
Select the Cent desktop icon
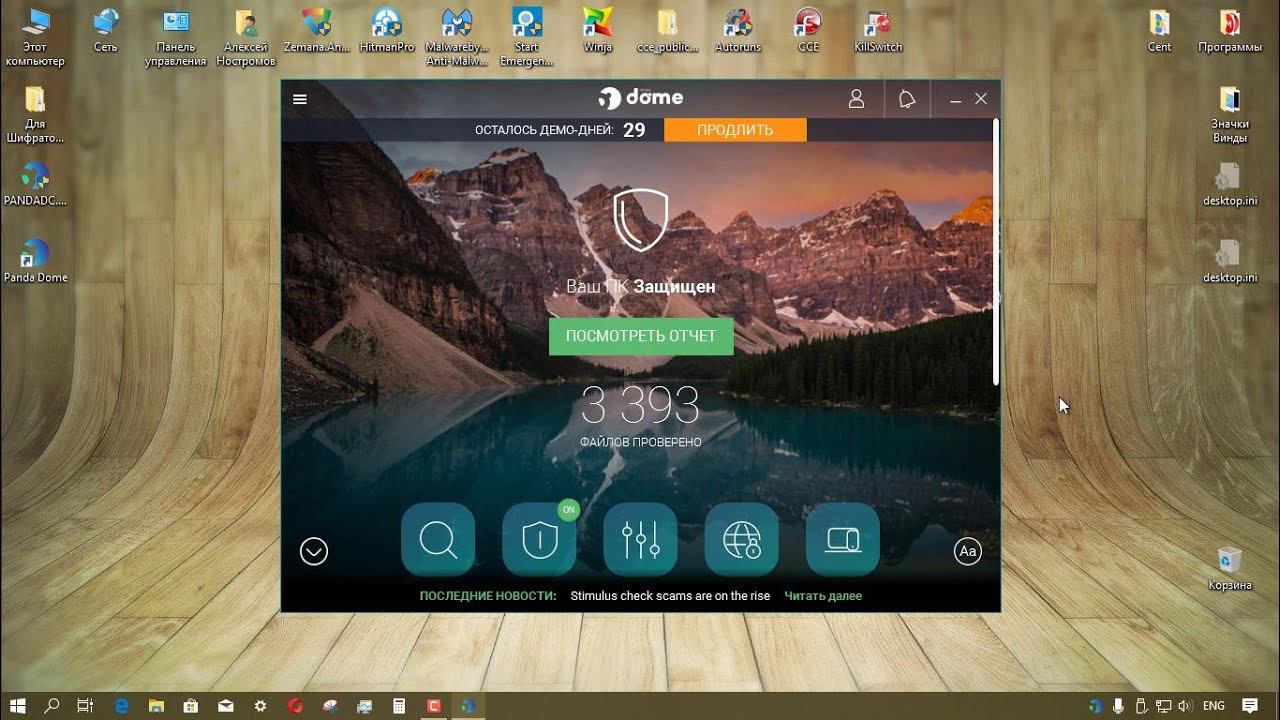pyautogui.click(x=1159, y=31)
